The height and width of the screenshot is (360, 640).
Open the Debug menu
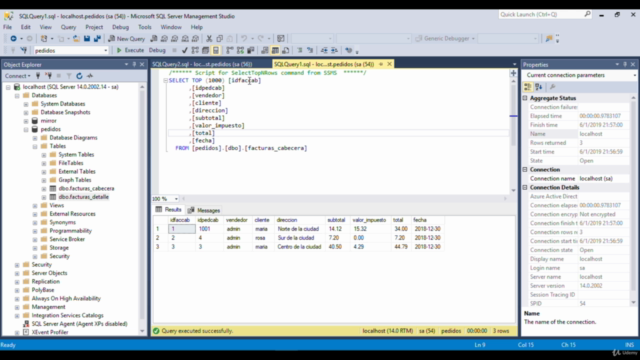click(x=120, y=27)
